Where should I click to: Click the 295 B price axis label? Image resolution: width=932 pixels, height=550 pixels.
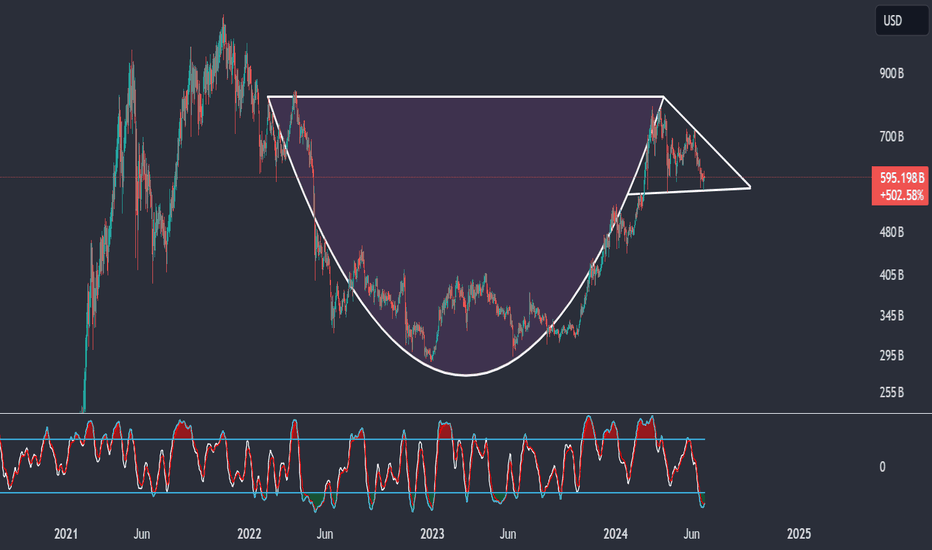pos(892,355)
